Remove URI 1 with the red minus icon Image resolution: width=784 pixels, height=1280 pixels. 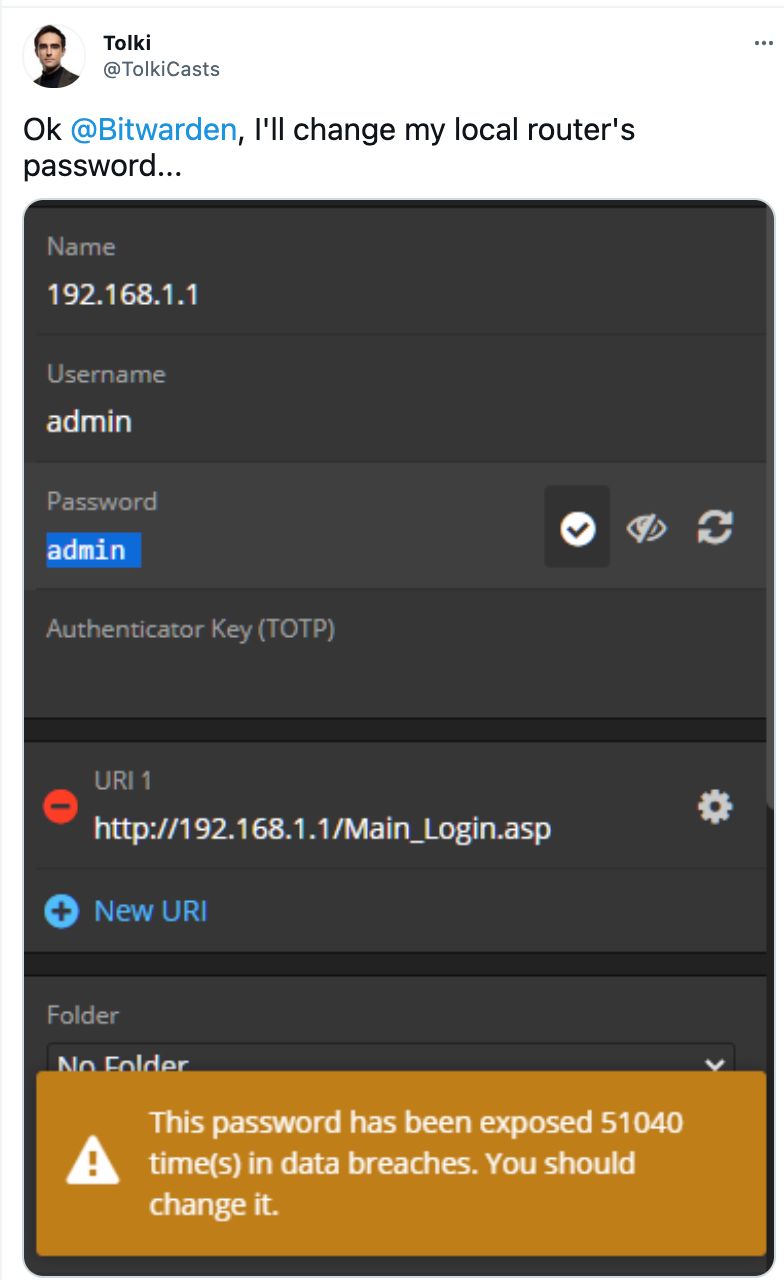pyautogui.click(x=61, y=806)
